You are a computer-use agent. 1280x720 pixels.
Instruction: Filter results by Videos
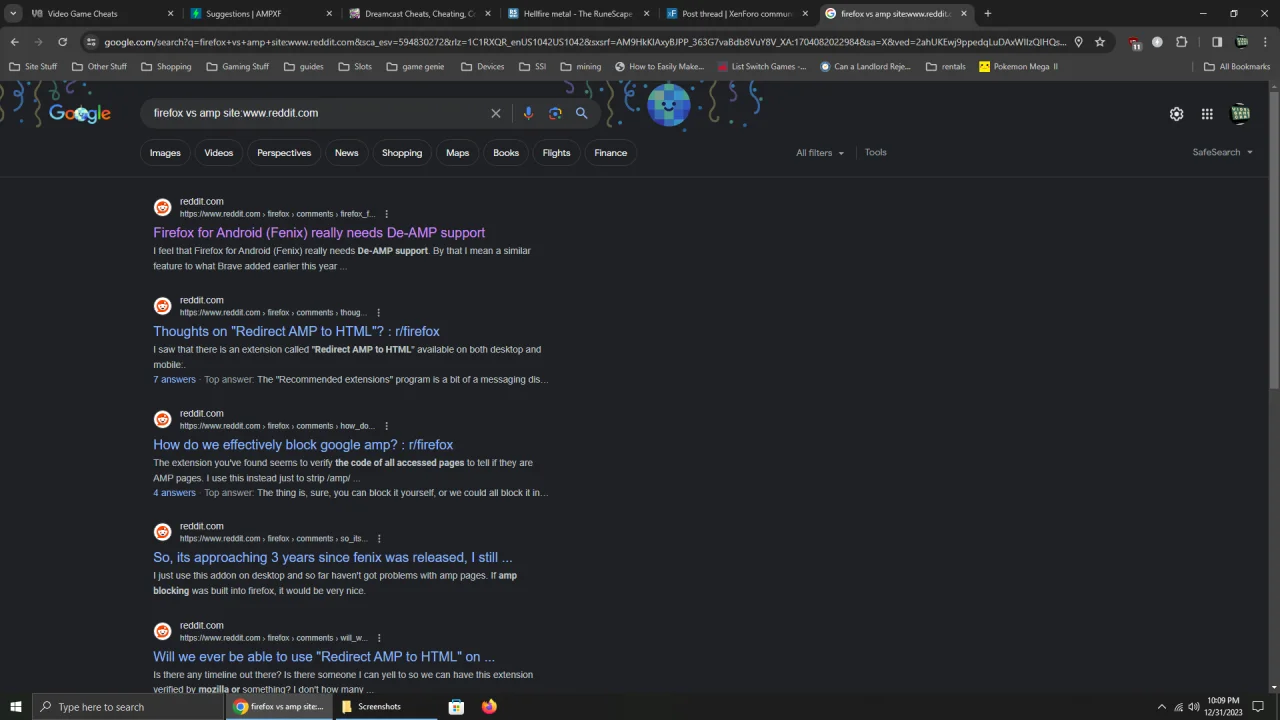click(218, 153)
